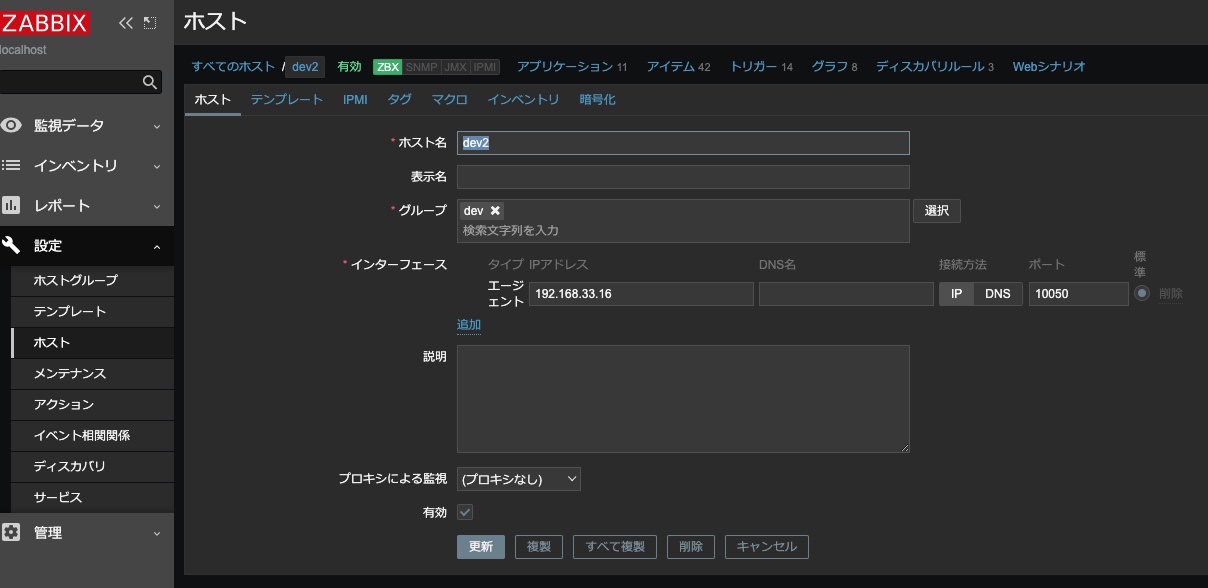The width and height of the screenshot is (1208, 588).
Task: Toggle the 有効 checkbox
Action: click(x=465, y=512)
